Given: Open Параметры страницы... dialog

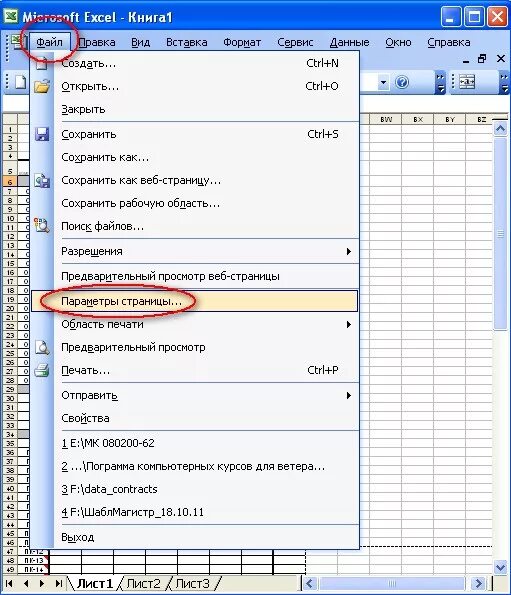Looking at the screenshot, I should [195, 301].
